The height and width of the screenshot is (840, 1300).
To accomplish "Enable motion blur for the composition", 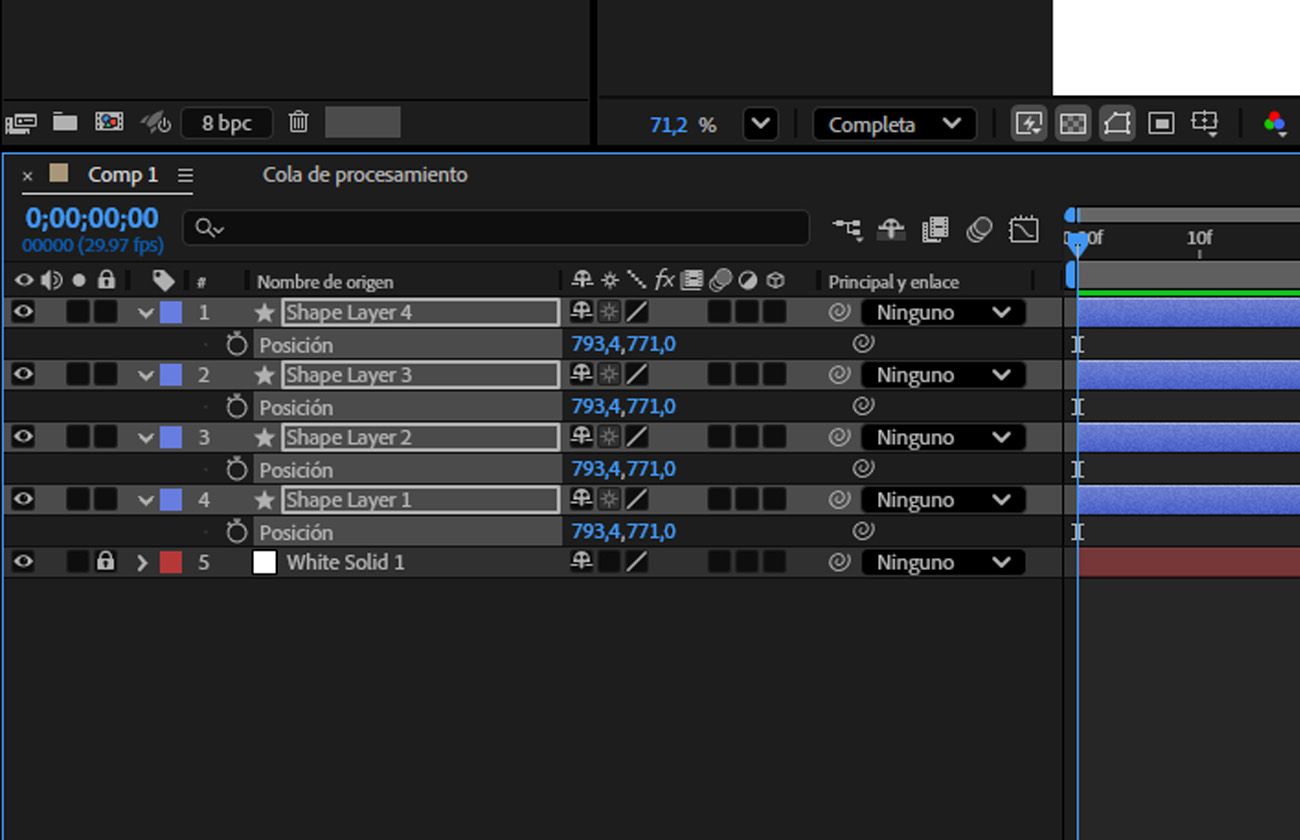I will coord(979,230).
